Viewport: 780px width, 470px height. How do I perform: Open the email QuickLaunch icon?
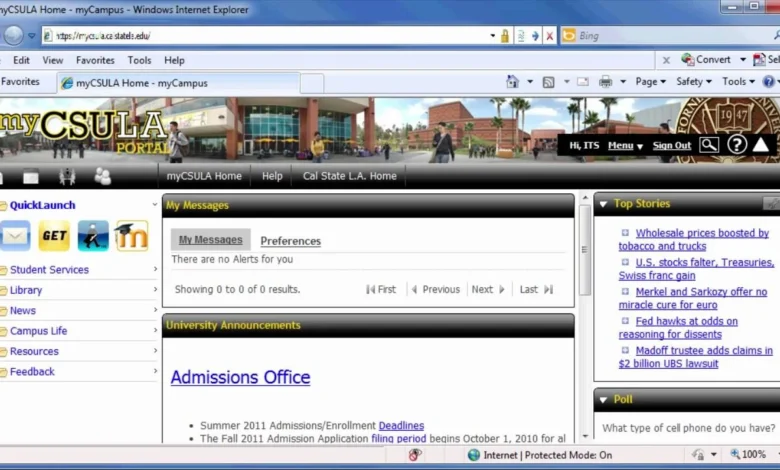click(15, 236)
